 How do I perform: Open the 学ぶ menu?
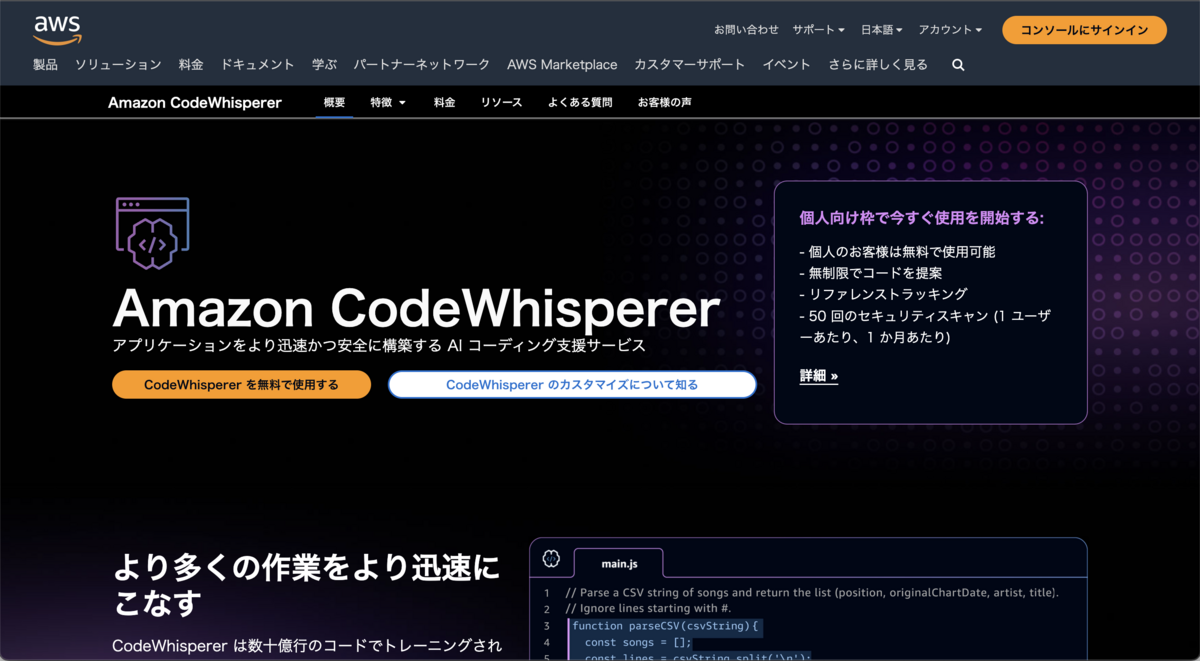(x=324, y=64)
